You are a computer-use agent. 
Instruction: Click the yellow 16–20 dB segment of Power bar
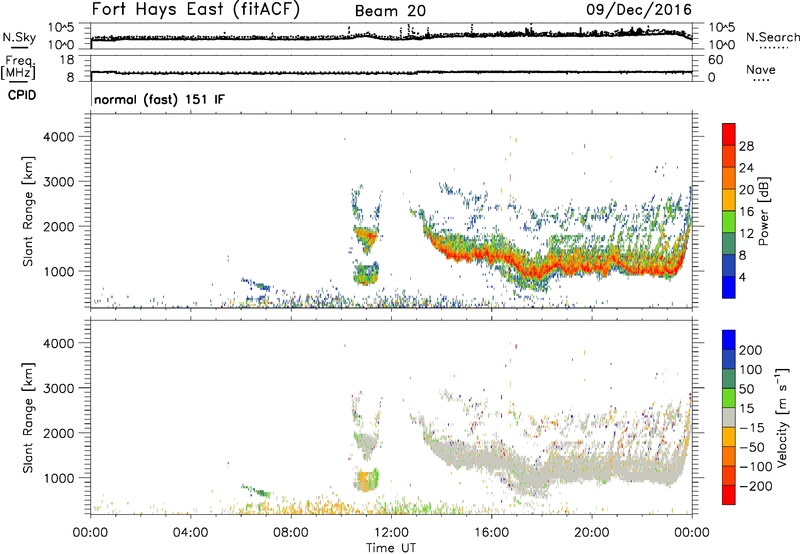pyautogui.click(x=729, y=200)
